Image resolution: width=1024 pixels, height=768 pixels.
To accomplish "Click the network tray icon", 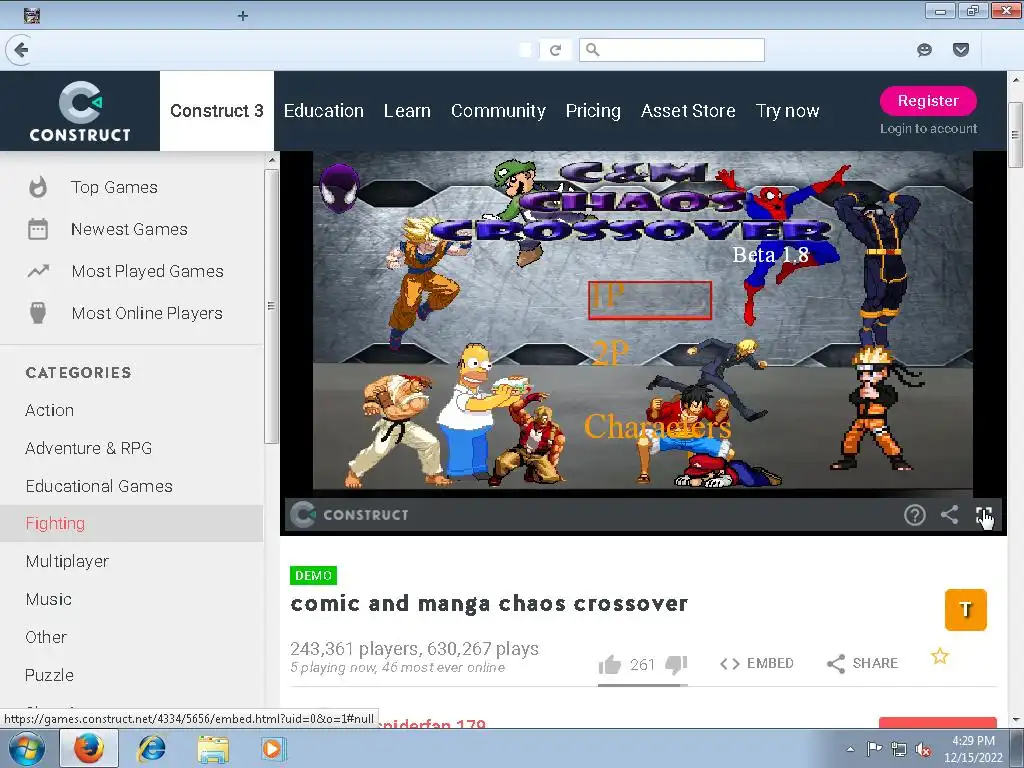I will [x=899, y=750].
